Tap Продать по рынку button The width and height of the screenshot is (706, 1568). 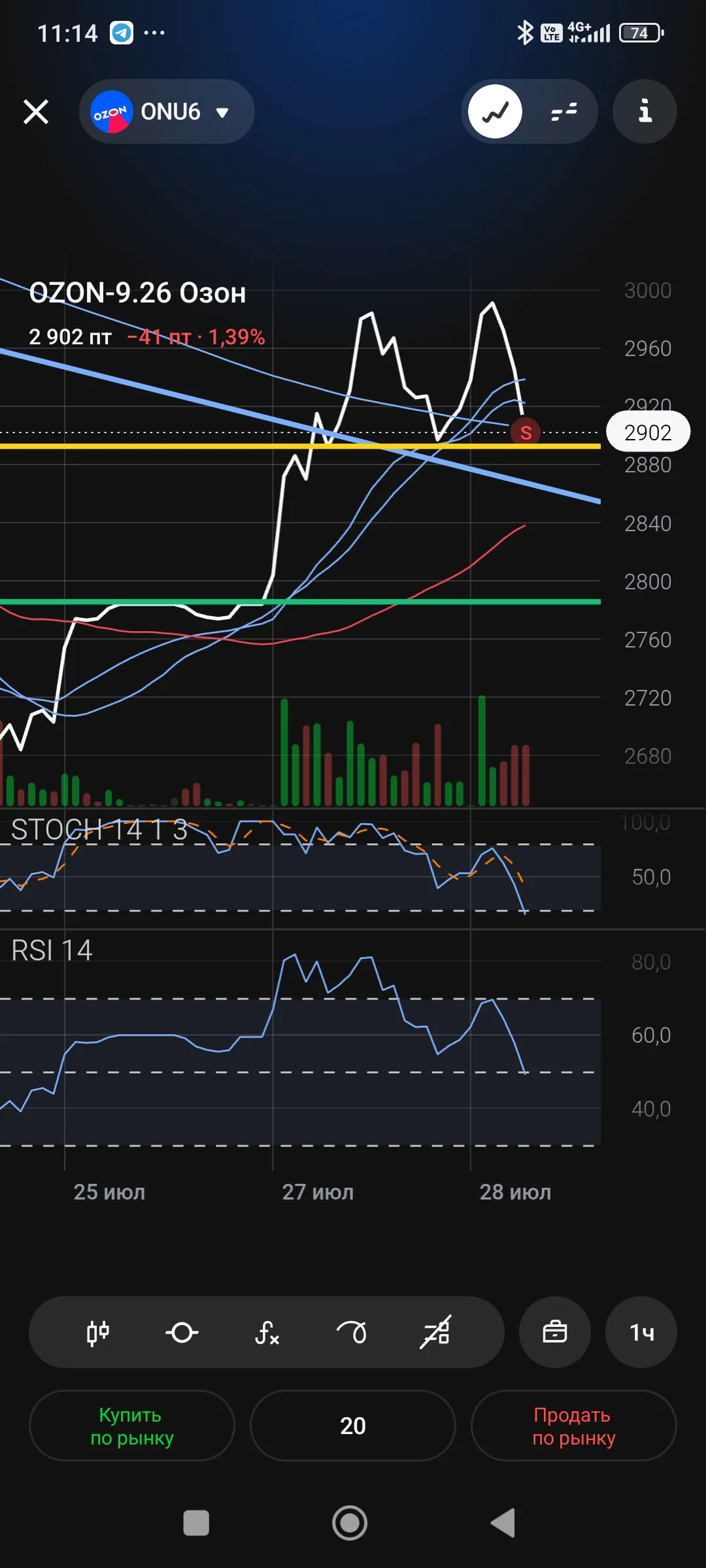[573, 1426]
